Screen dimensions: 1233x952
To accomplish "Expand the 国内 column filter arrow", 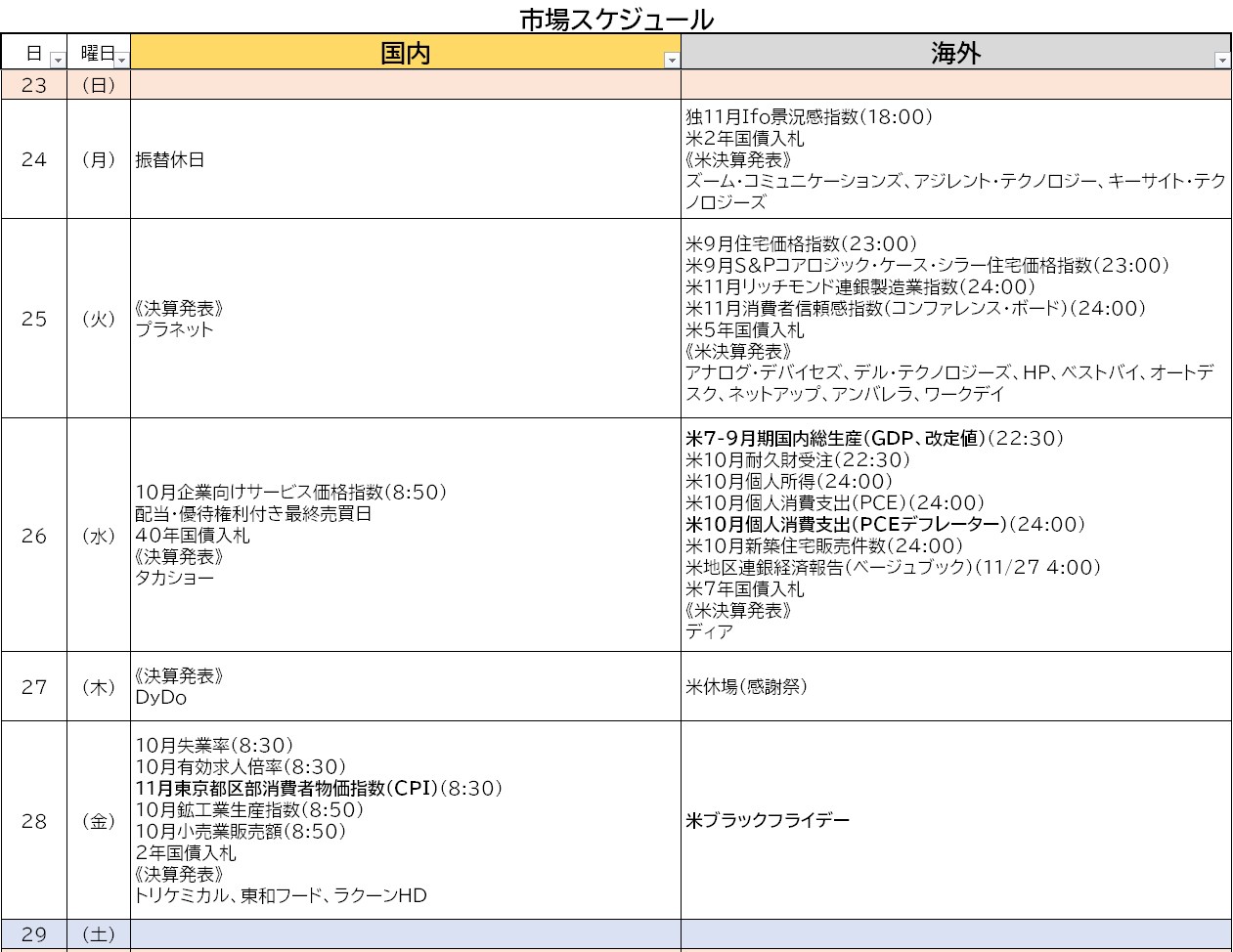I will click(672, 61).
